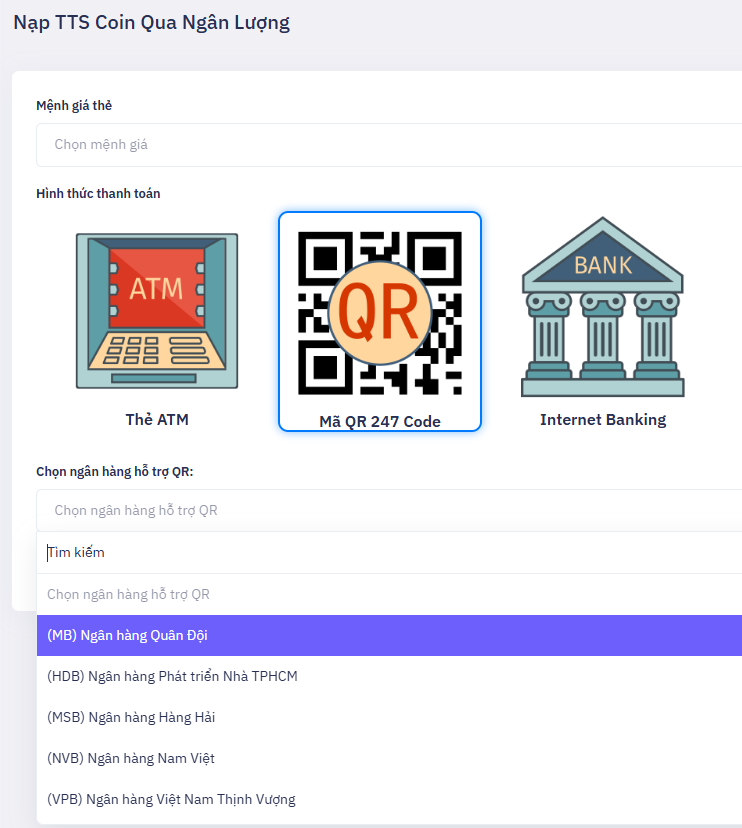Choose the bank building icon
The height and width of the screenshot is (828, 742).
click(603, 307)
